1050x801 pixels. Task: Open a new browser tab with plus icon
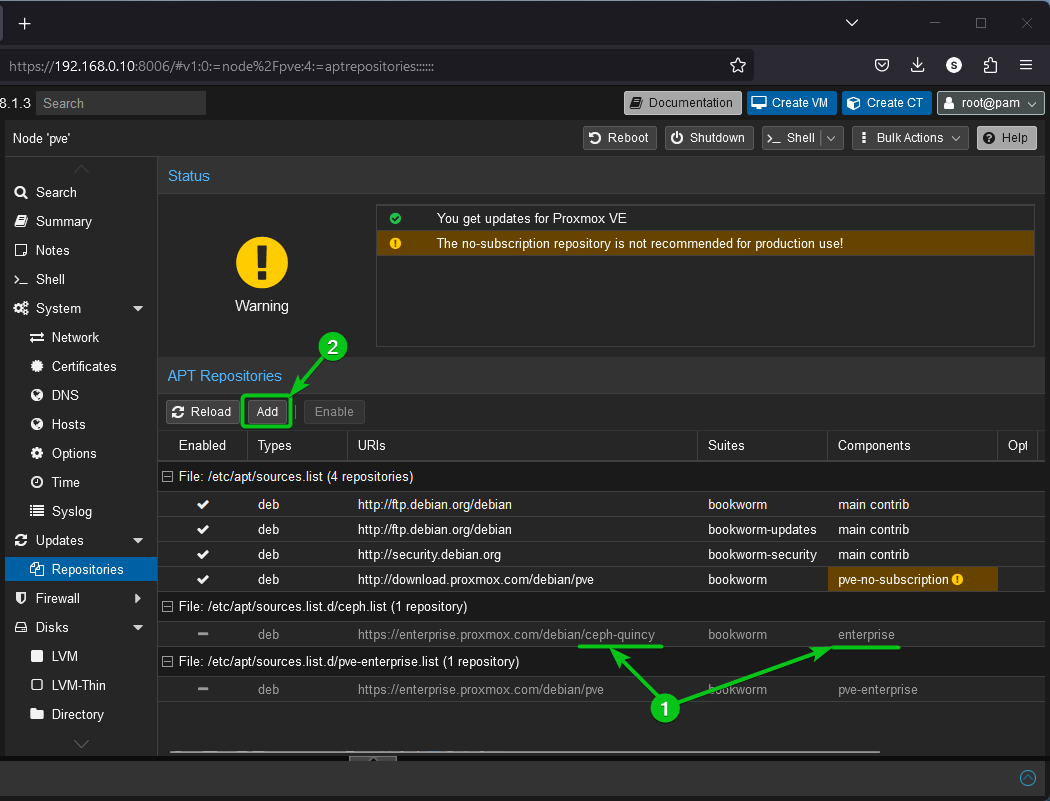tap(25, 24)
